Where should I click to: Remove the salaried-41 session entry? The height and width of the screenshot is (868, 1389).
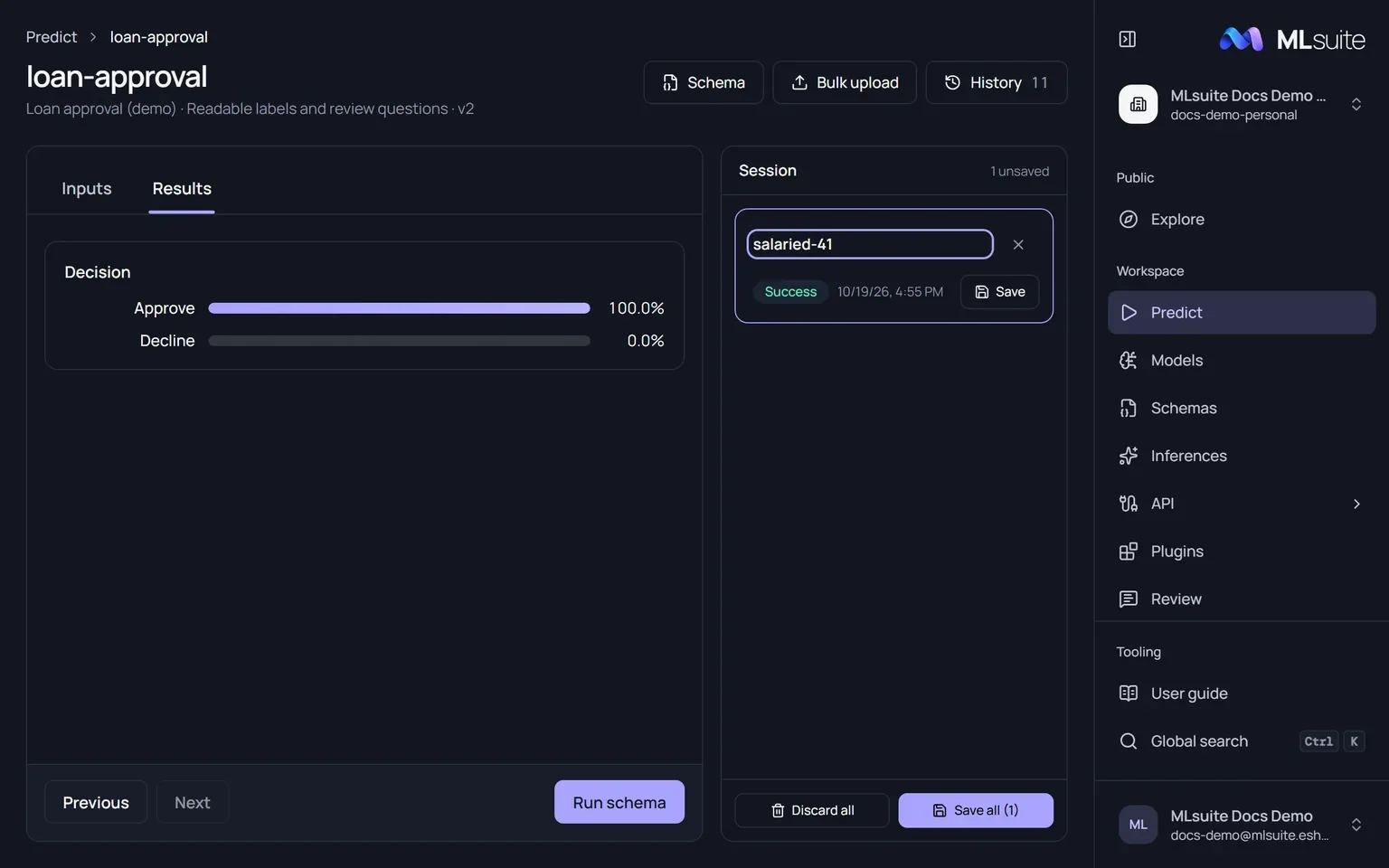1018,244
